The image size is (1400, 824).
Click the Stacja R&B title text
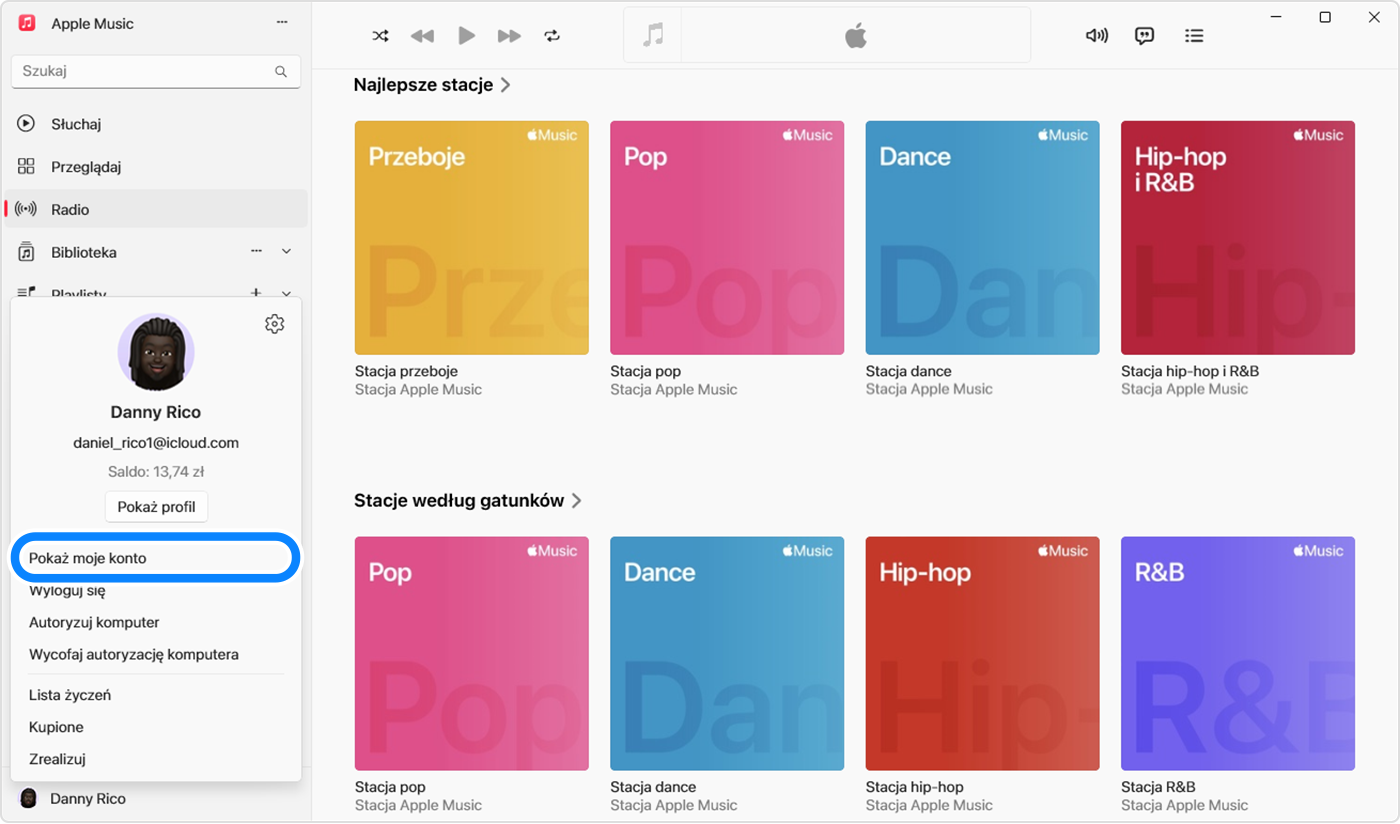click(1158, 787)
